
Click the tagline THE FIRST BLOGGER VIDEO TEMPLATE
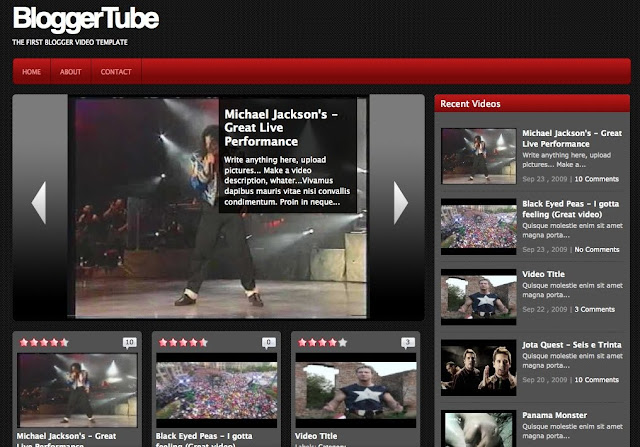[x=70, y=42]
